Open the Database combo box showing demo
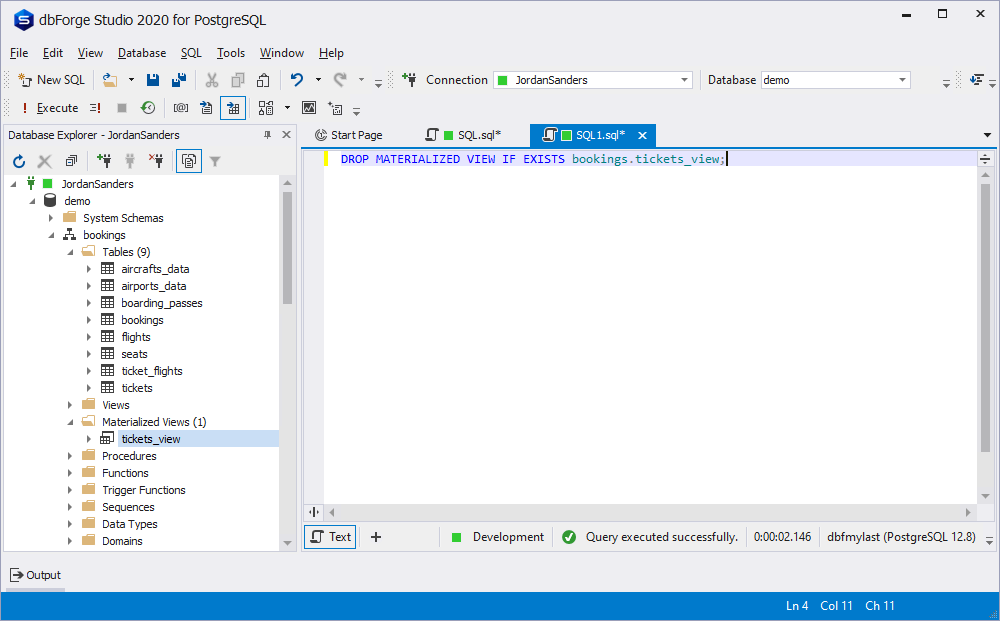1000x621 pixels. point(835,80)
